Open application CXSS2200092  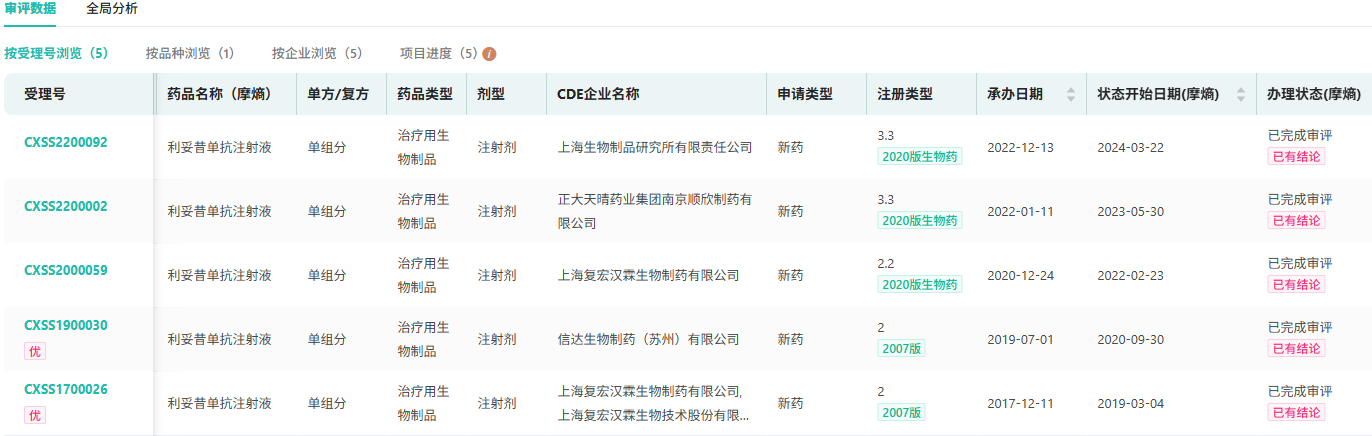coord(66,142)
